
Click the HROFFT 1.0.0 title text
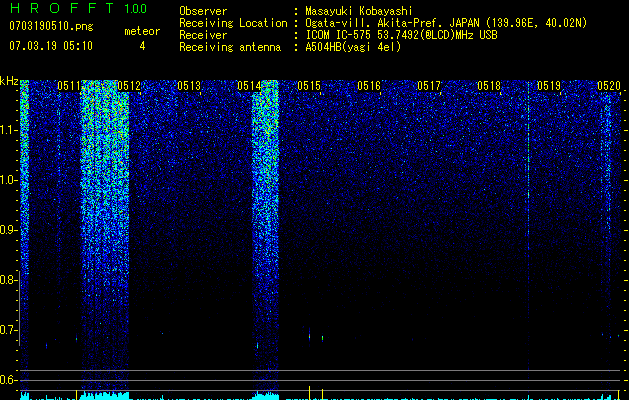[79, 8]
